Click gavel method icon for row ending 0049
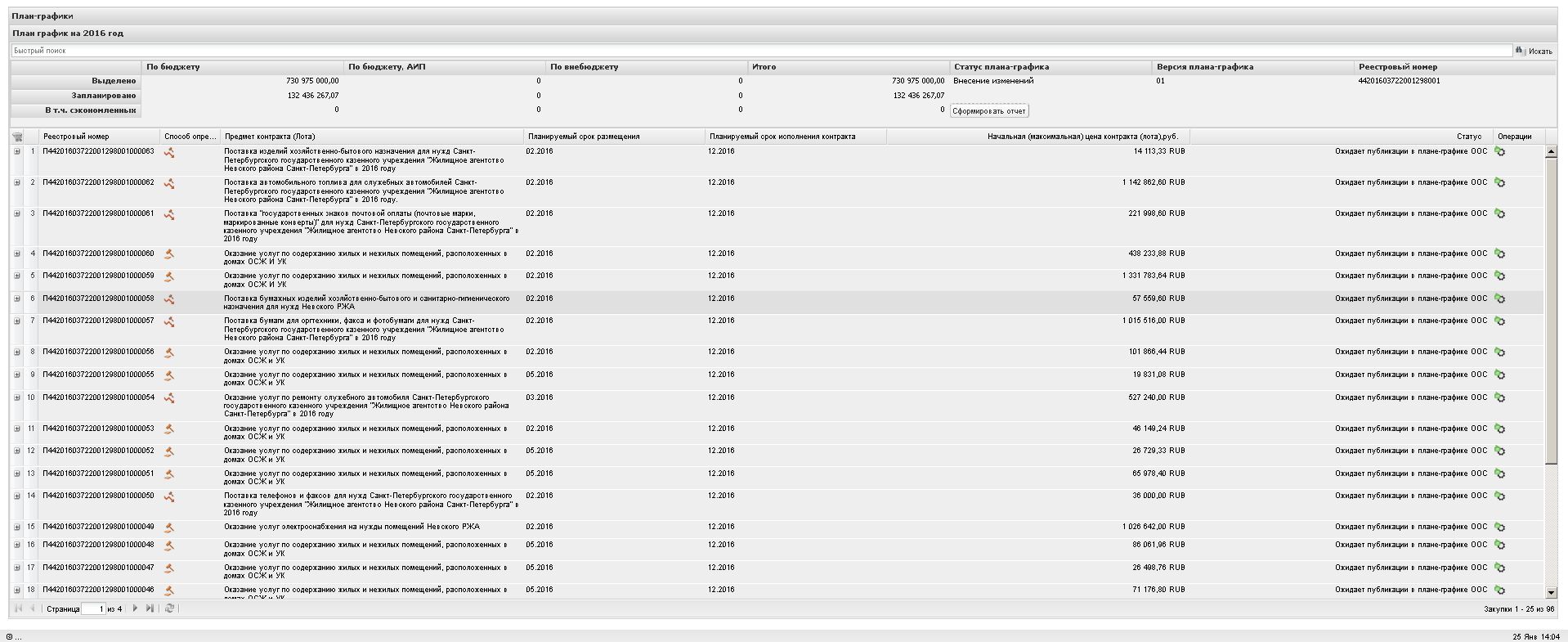 (169, 528)
